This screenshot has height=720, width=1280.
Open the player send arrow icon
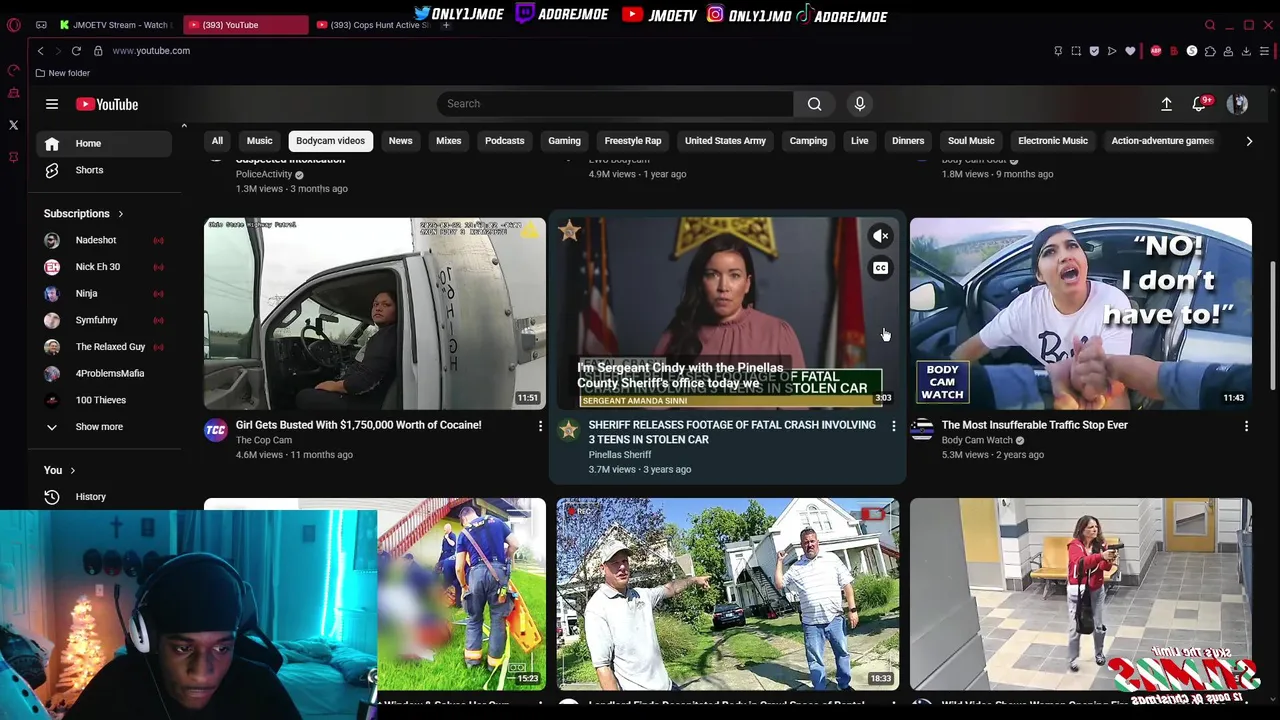coord(1112,51)
